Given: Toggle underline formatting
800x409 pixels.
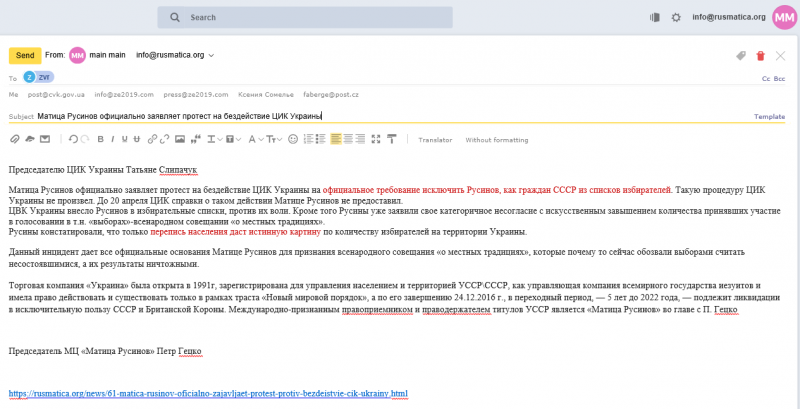Looking at the screenshot, I should pyautogui.click(x=124, y=139).
